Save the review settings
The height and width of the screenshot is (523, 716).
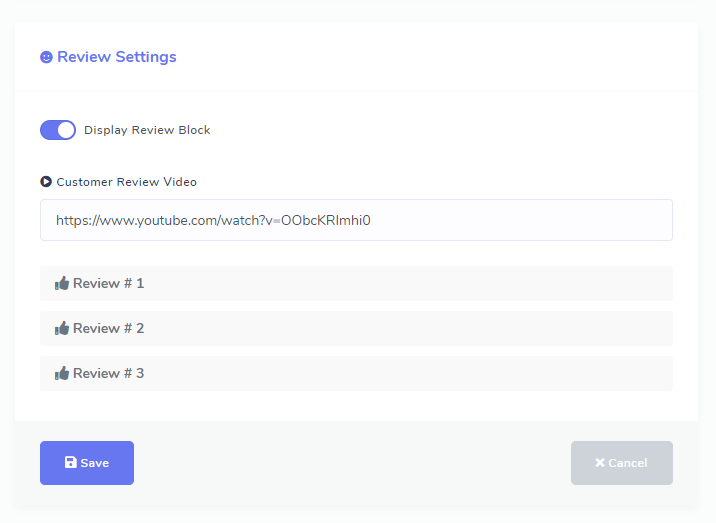coord(87,463)
